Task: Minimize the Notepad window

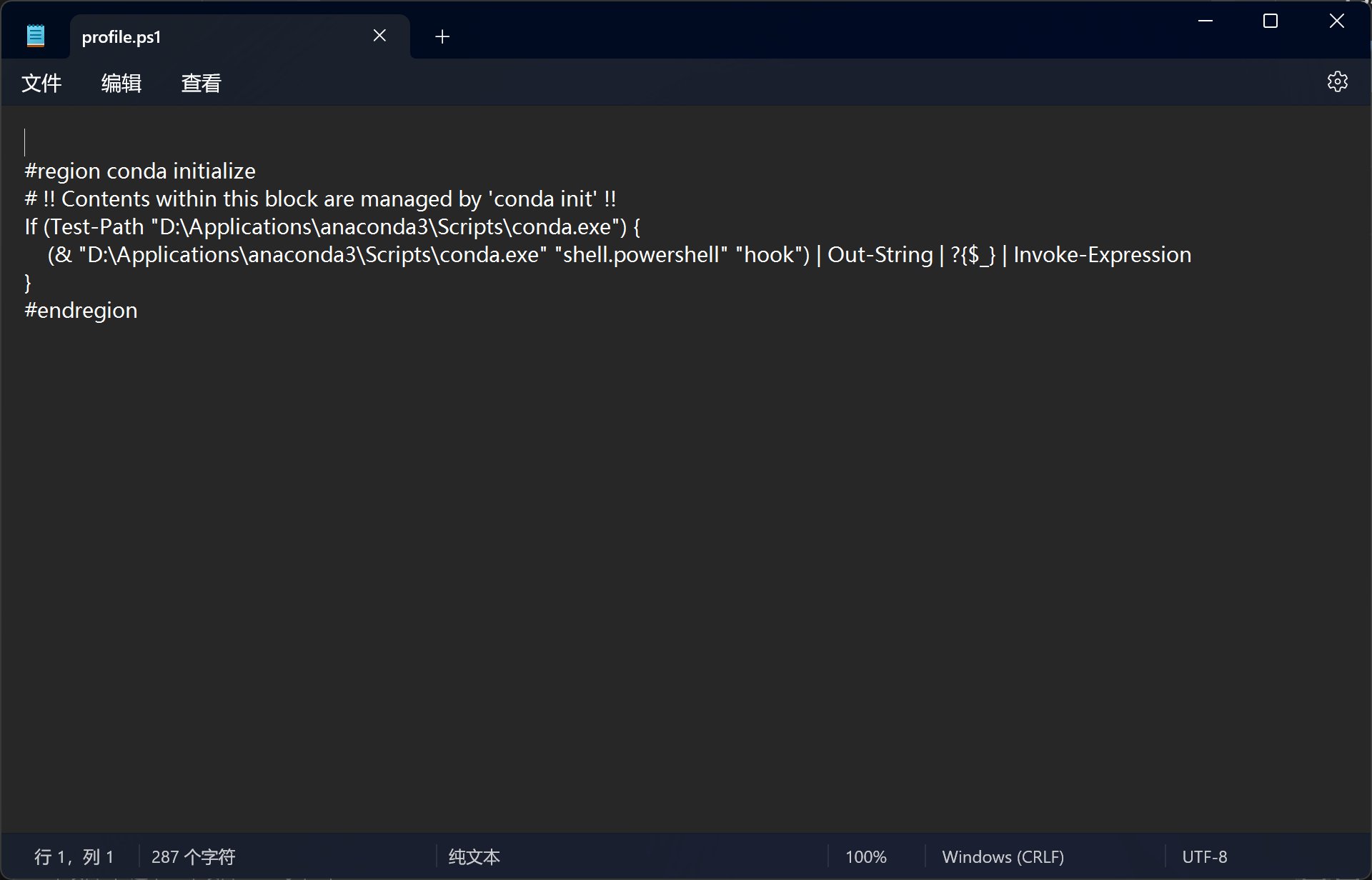Action: (1206, 21)
